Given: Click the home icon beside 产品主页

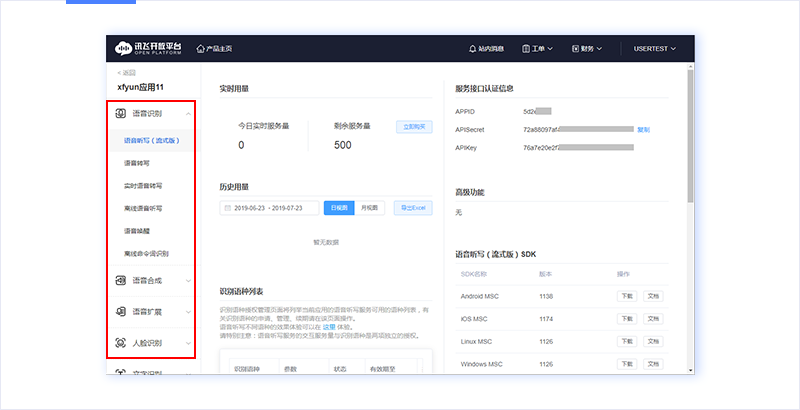Looking at the screenshot, I should point(201,48).
